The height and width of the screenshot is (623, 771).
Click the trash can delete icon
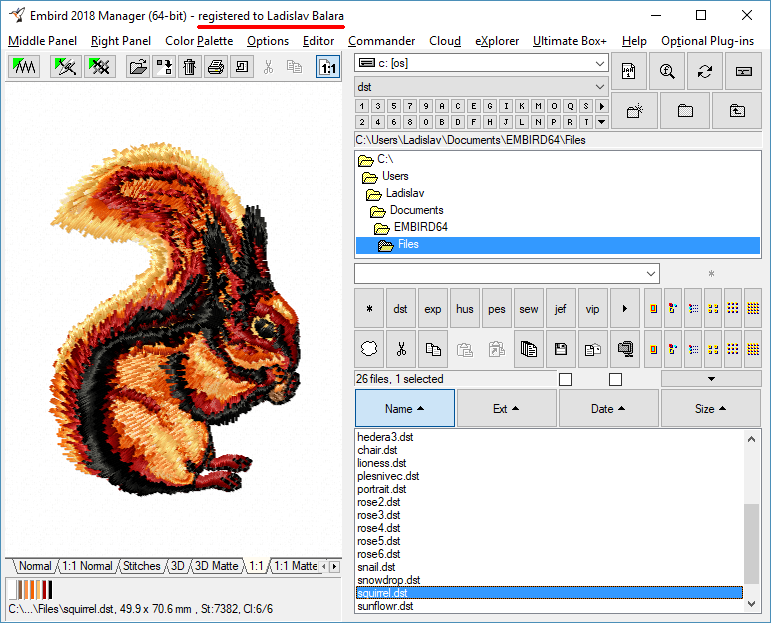point(189,66)
